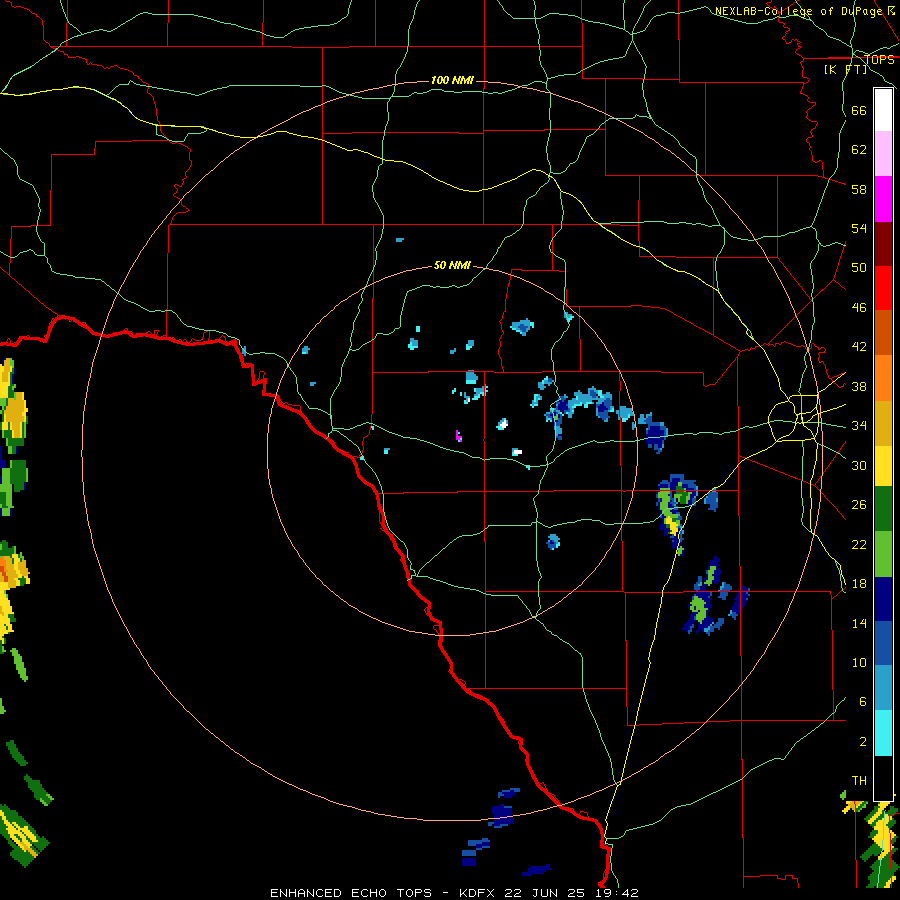Click the 22 legend value
900x900 pixels.
coord(859,544)
